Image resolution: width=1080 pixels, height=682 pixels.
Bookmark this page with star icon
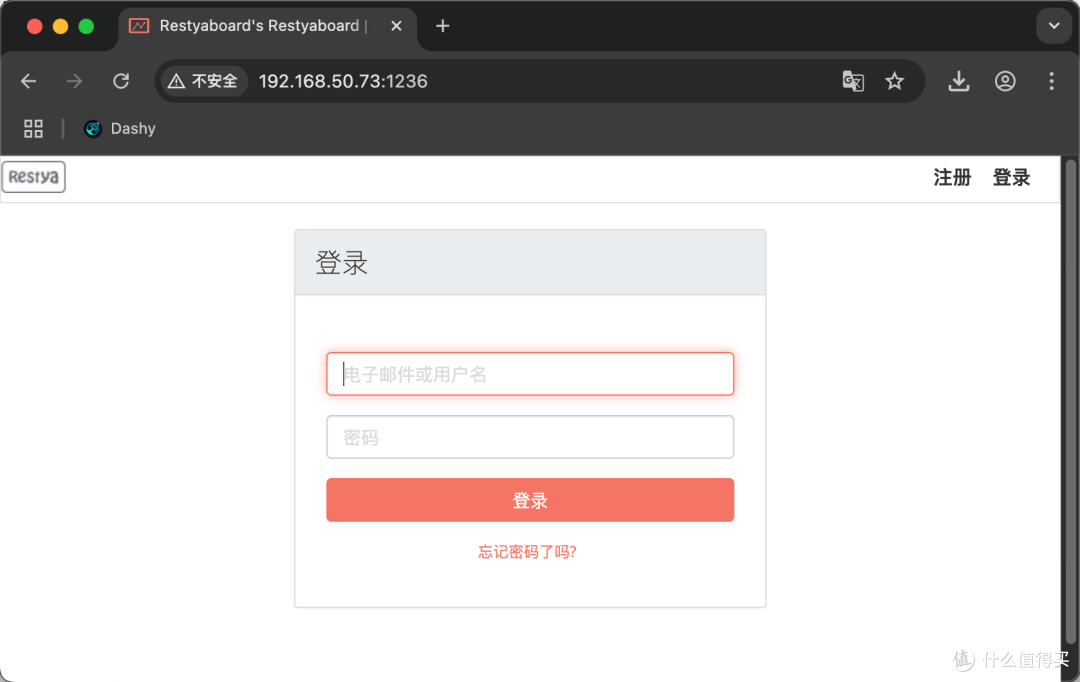click(x=894, y=81)
